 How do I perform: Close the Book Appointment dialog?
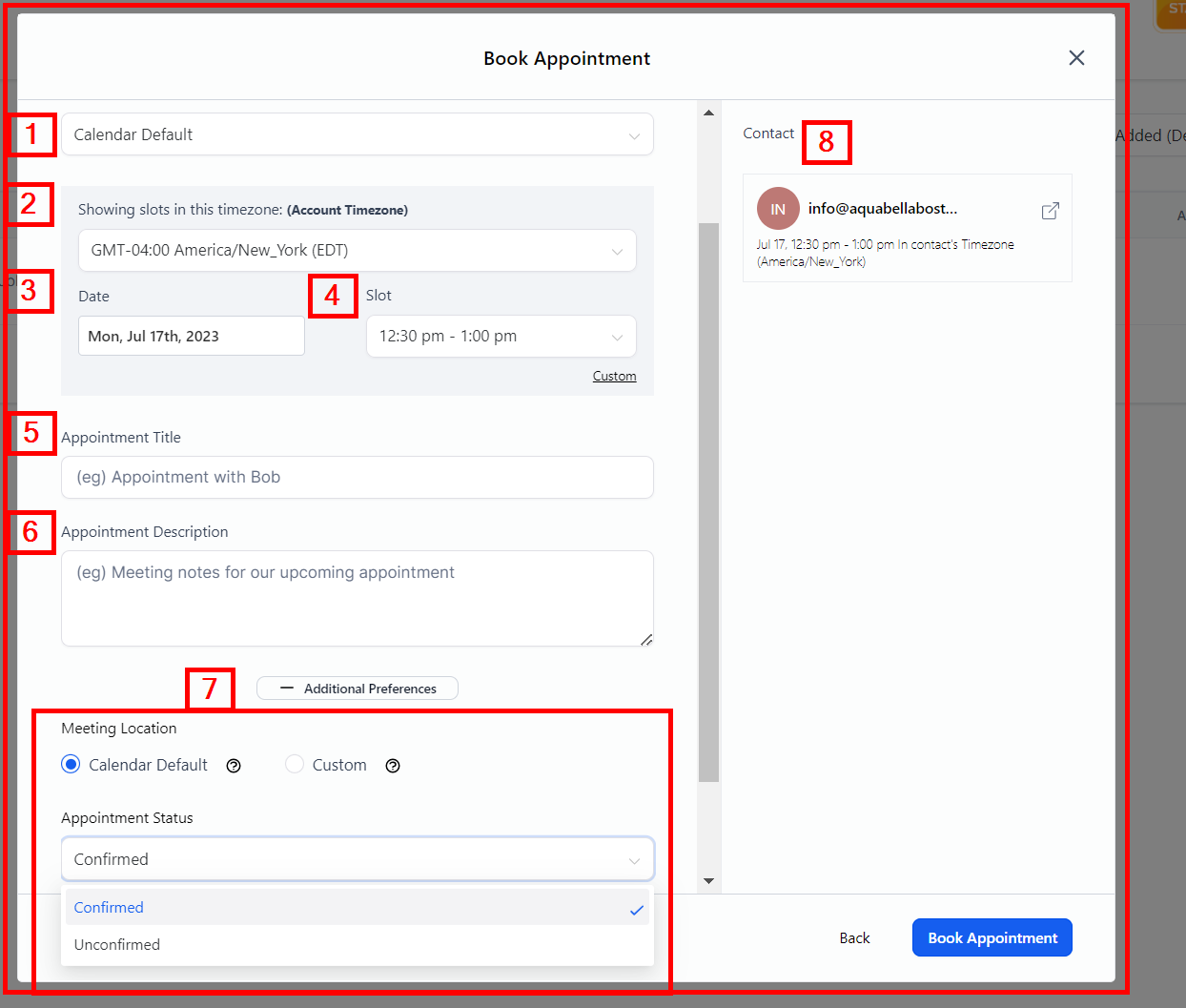pos(1076,58)
